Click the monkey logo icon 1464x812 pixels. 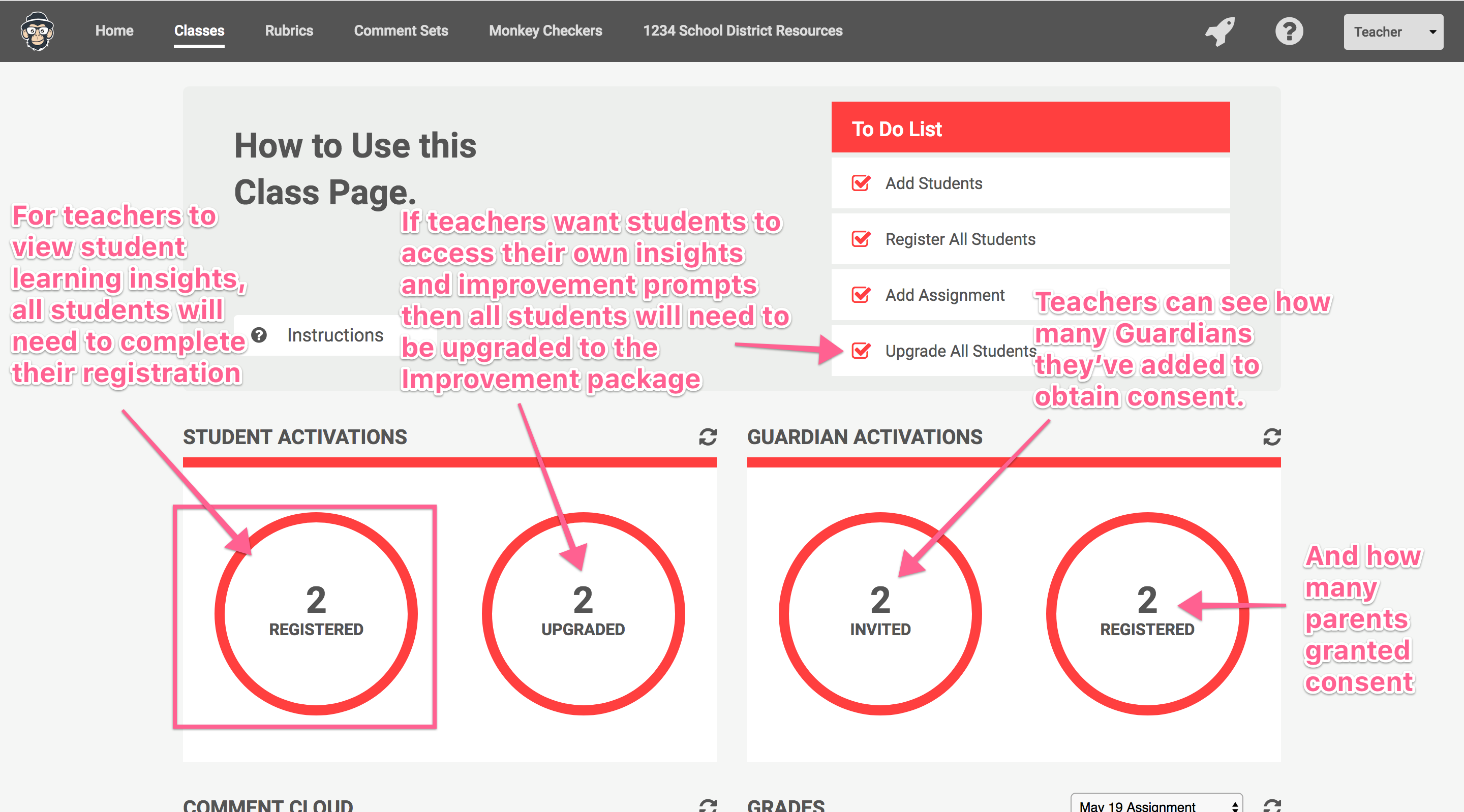[x=38, y=32]
